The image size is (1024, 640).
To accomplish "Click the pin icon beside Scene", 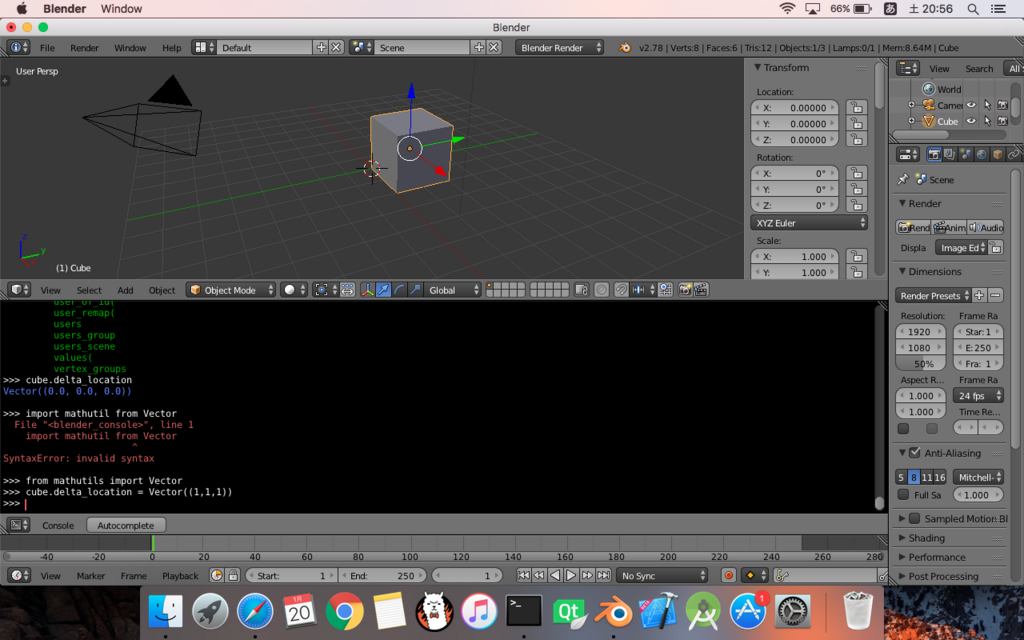I will click(903, 180).
